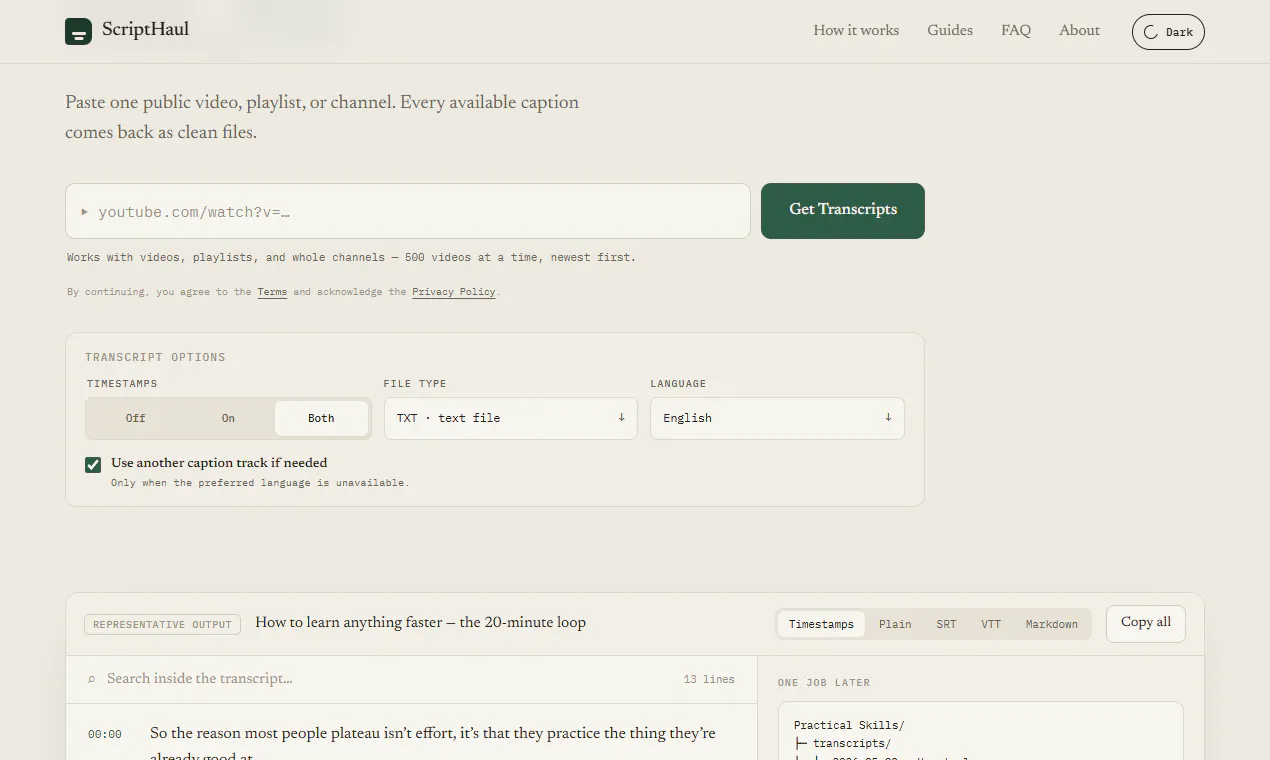Screen dimensions: 1270x760
Task: Select the Markdown output tab
Action: 1052,624
